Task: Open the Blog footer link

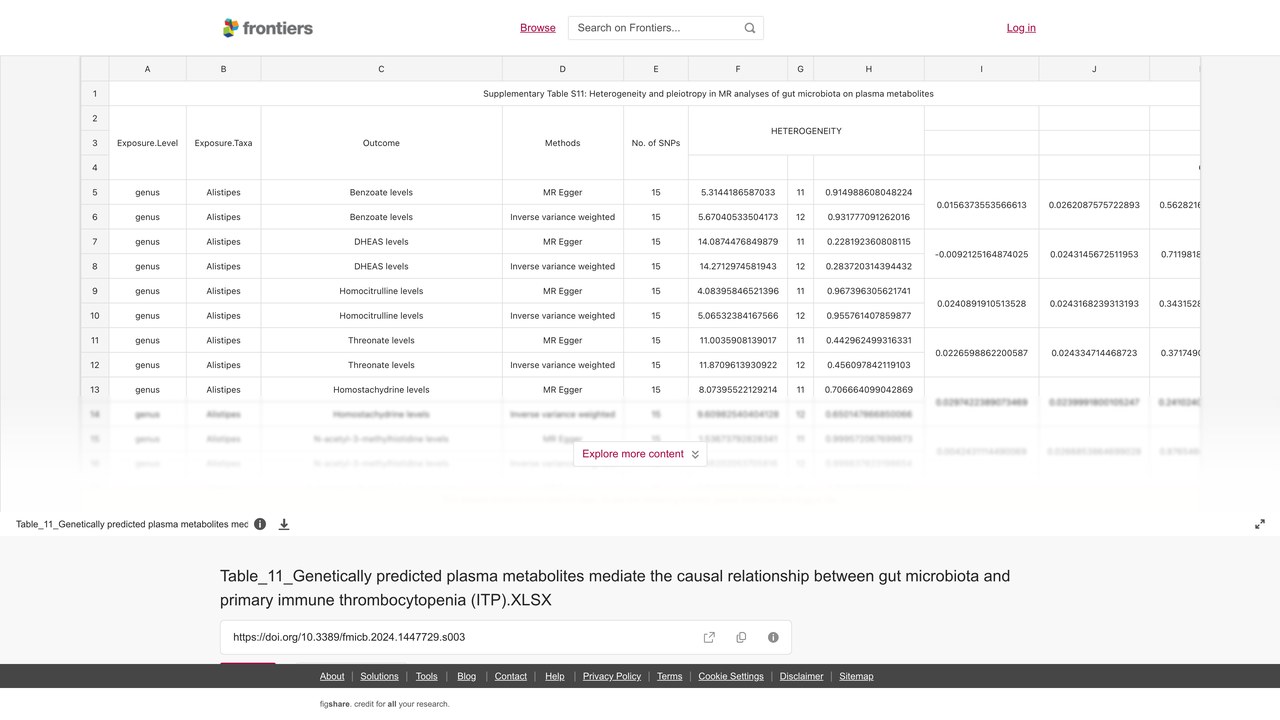Action: click(x=467, y=676)
